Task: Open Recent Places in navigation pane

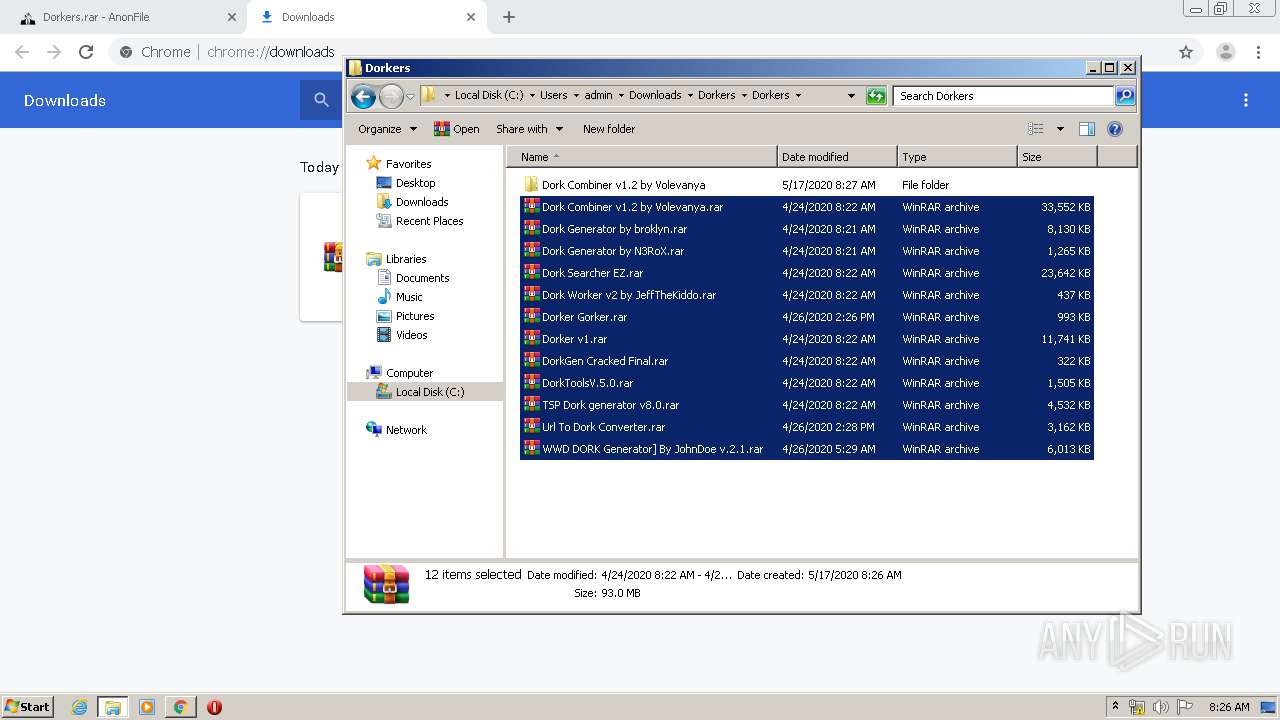Action: pos(420,221)
